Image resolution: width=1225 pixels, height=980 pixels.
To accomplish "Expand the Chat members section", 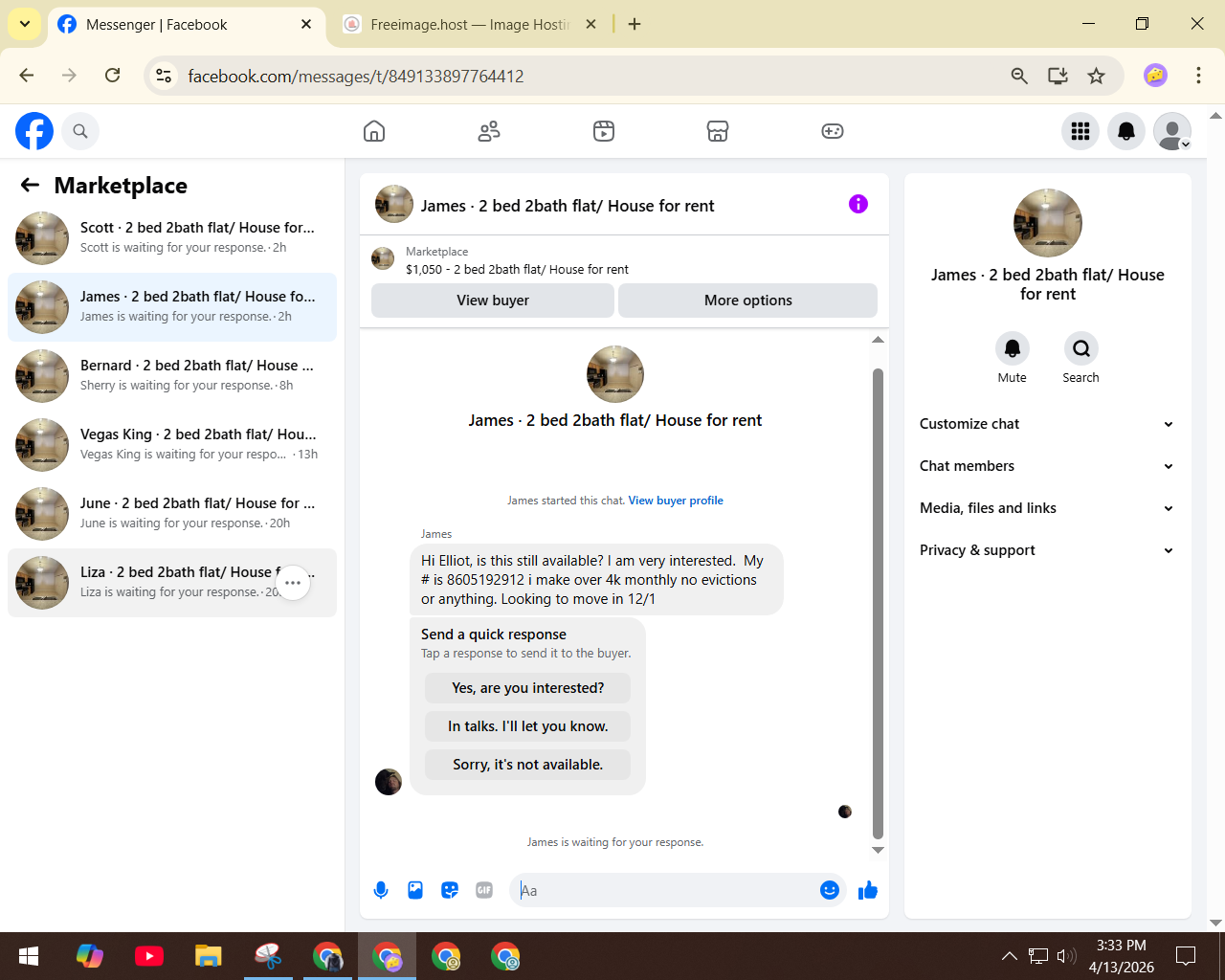I will click(x=1047, y=466).
